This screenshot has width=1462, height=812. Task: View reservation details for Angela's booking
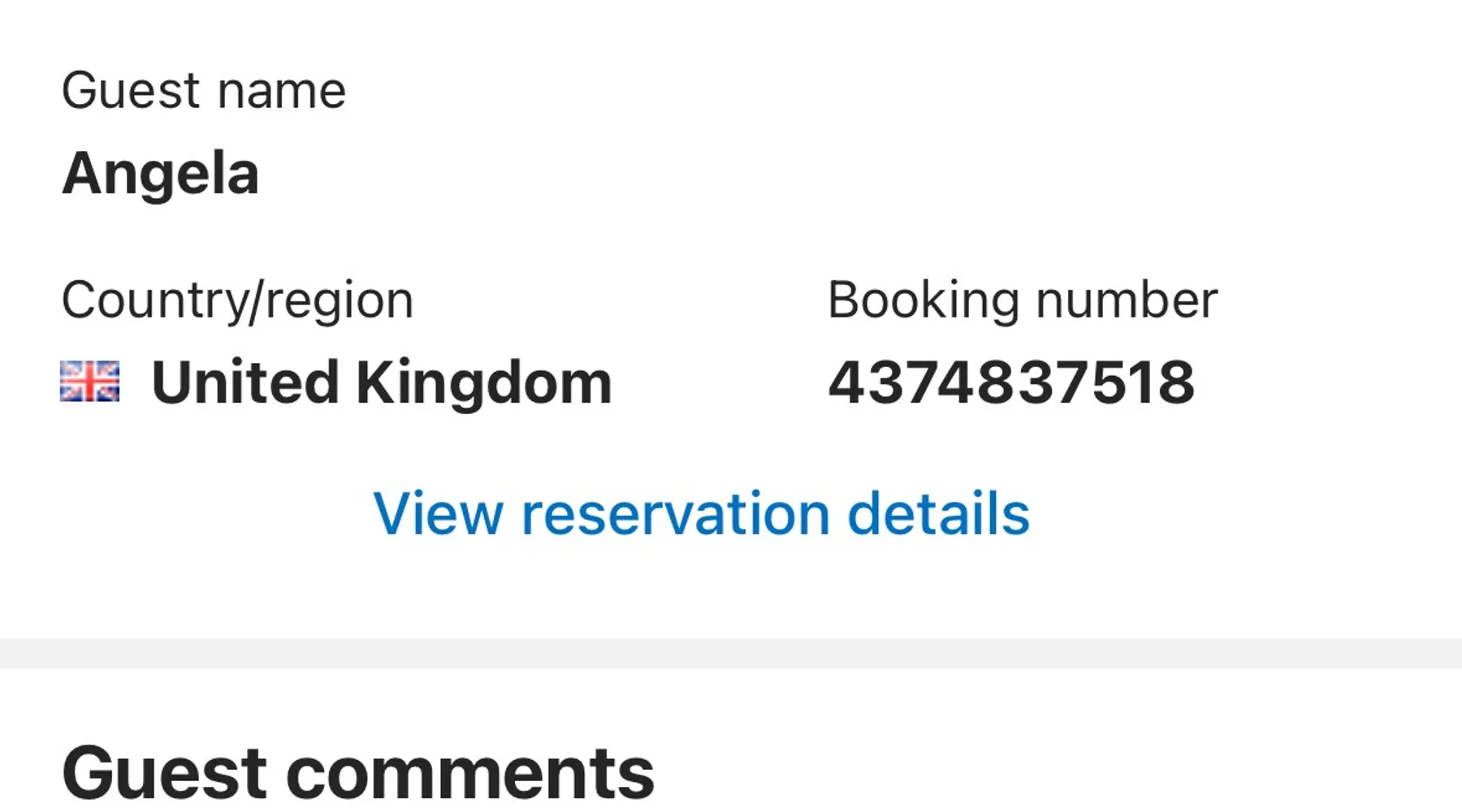point(701,514)
